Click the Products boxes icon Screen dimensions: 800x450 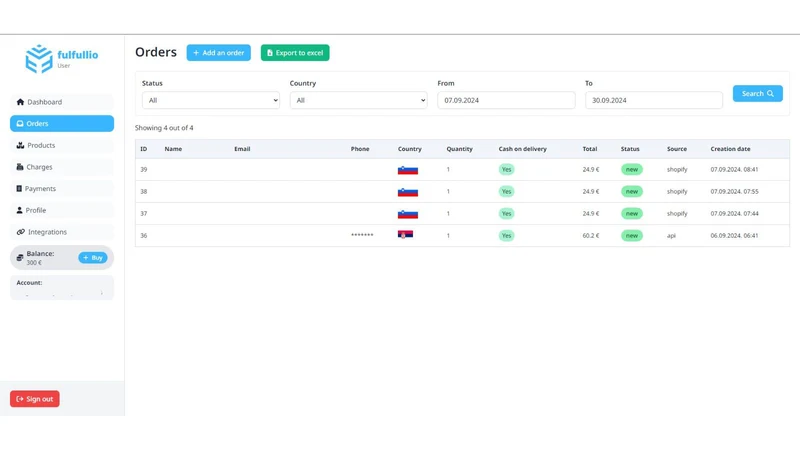coord(20,145)
